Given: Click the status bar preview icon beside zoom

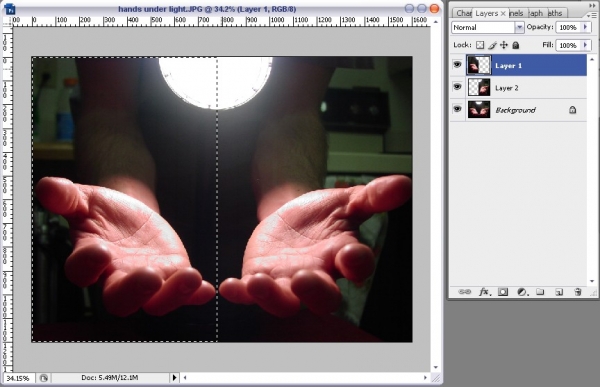Looking at the screenshot, I should pos(44,378).
